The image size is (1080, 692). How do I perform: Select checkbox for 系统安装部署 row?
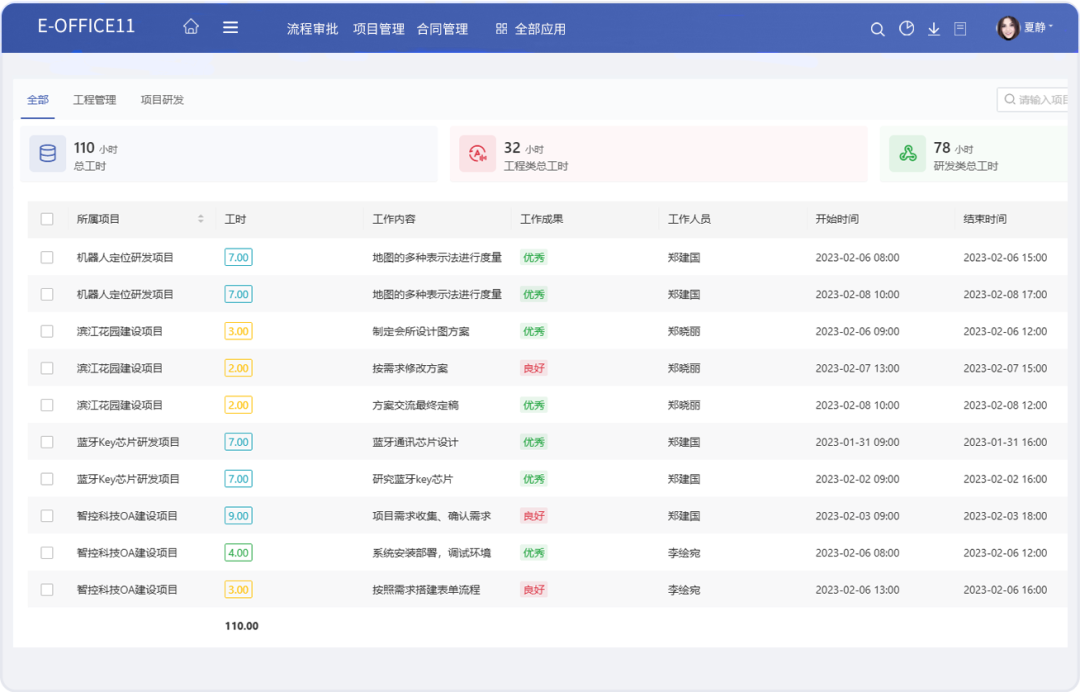tap(47, 553)
